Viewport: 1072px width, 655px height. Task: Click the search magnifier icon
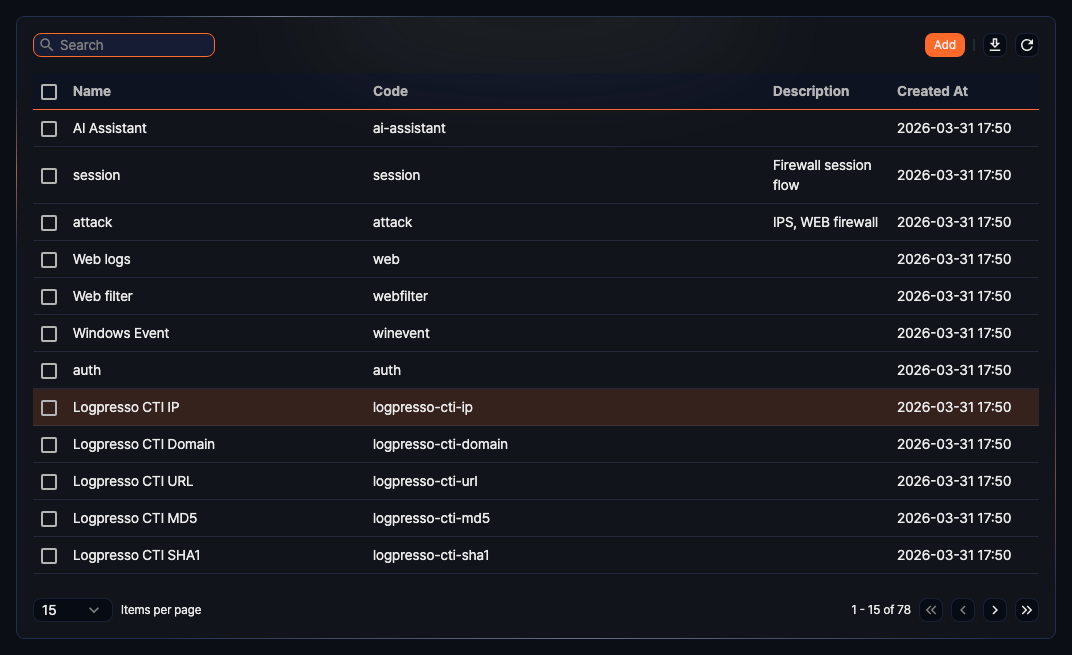coord(45,44)
